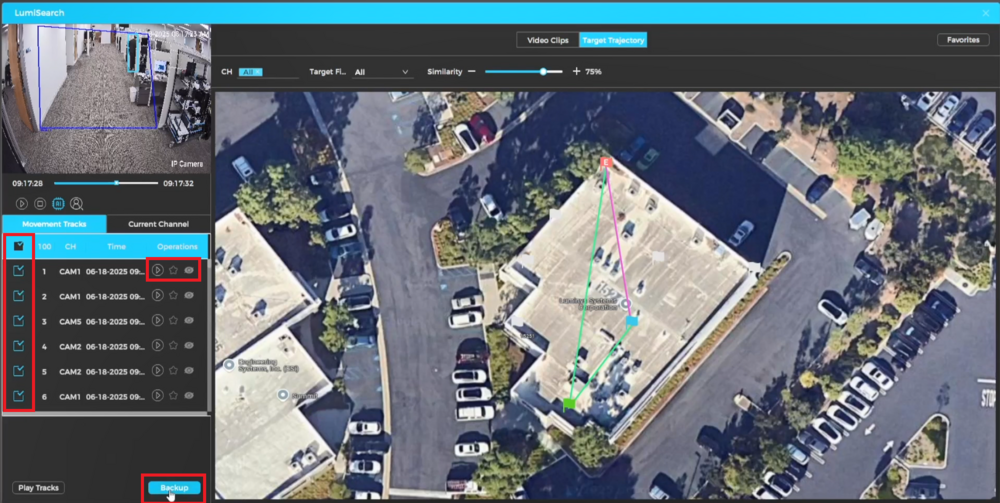Play track 6 CAM1 clip
The width and height of the screenshot is (1000, 503).
[158, 397]
